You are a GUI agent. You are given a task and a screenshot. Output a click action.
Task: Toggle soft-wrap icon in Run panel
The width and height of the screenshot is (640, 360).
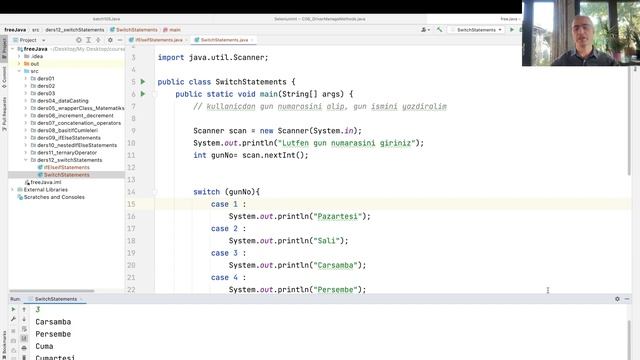pos(24,329)
